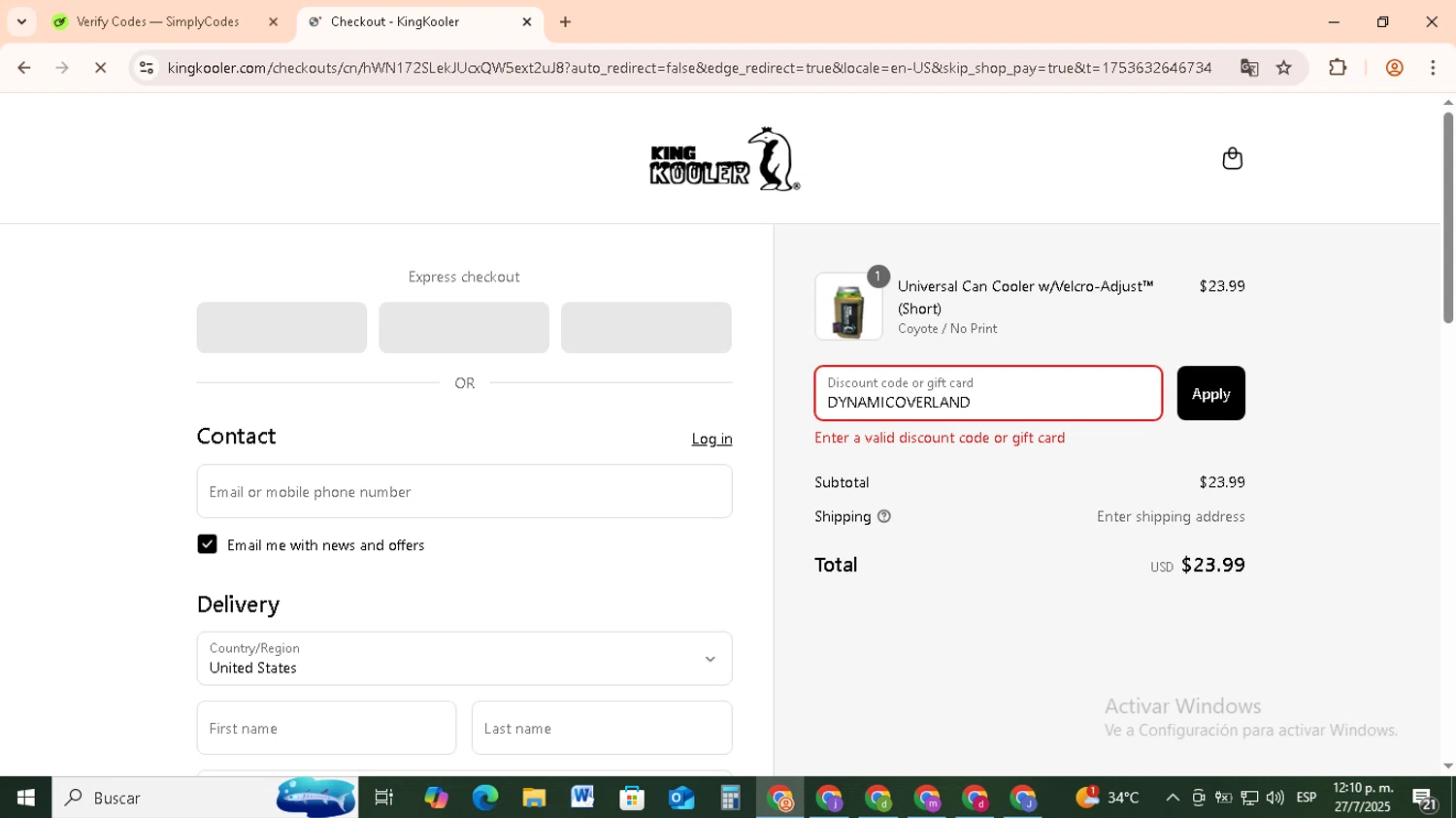
Task: Open the browser extensions puzzle icon
Action: [1338, 68]
